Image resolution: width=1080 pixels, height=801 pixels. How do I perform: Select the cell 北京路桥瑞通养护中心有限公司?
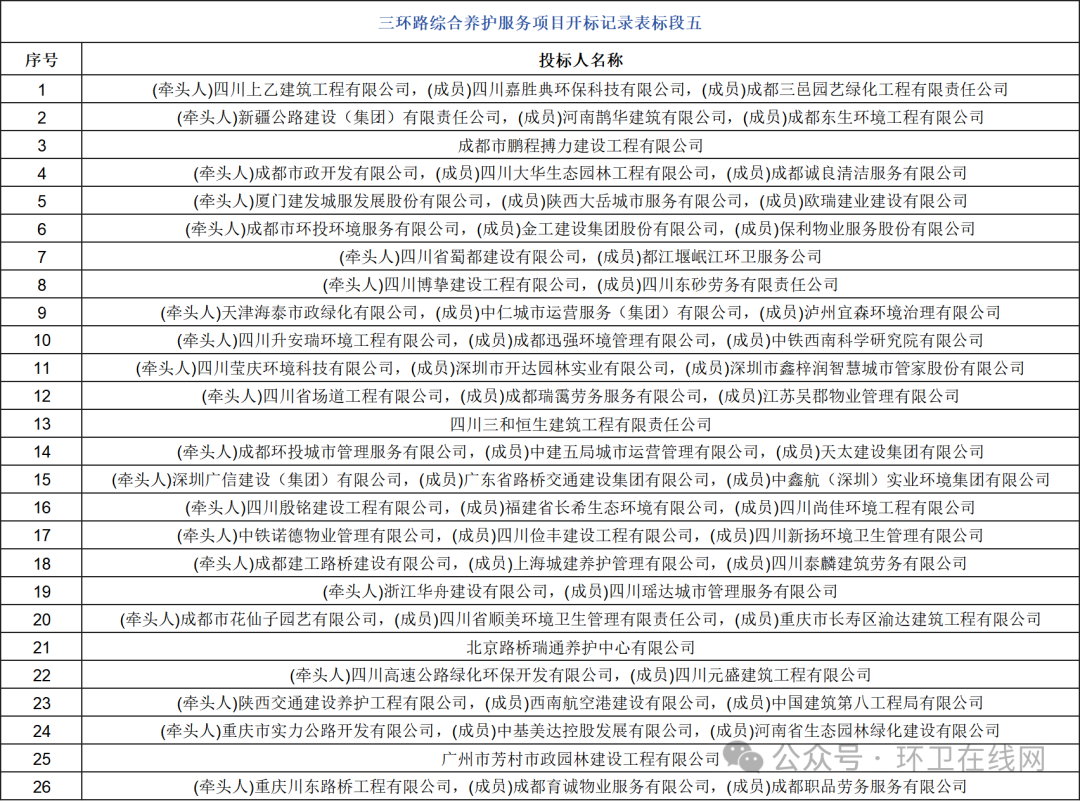pyautogui.click(x=581, y=647)
